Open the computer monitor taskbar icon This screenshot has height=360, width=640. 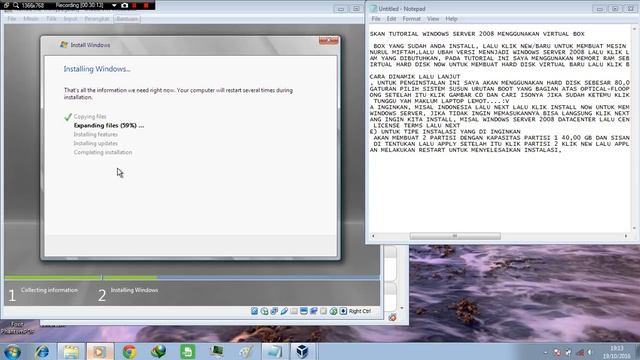coord(216,351)
